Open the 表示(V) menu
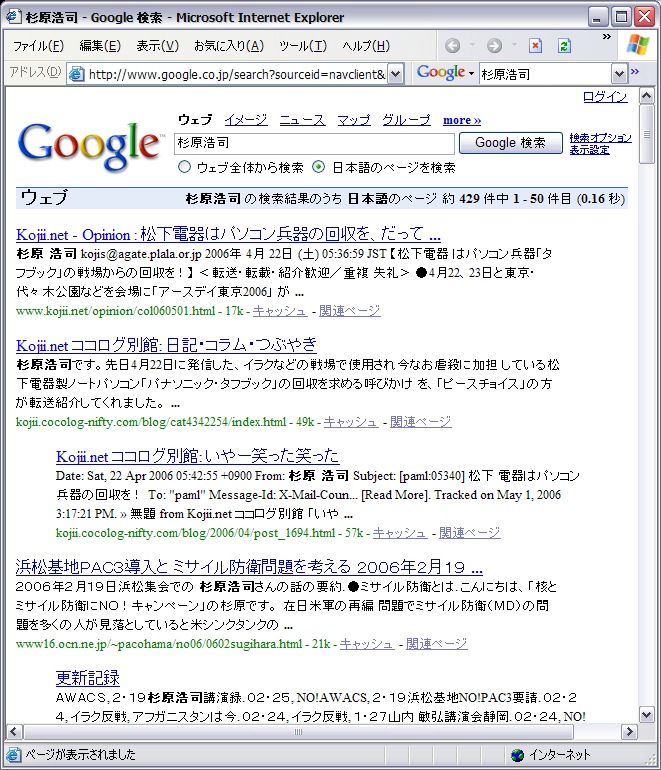 157,46
